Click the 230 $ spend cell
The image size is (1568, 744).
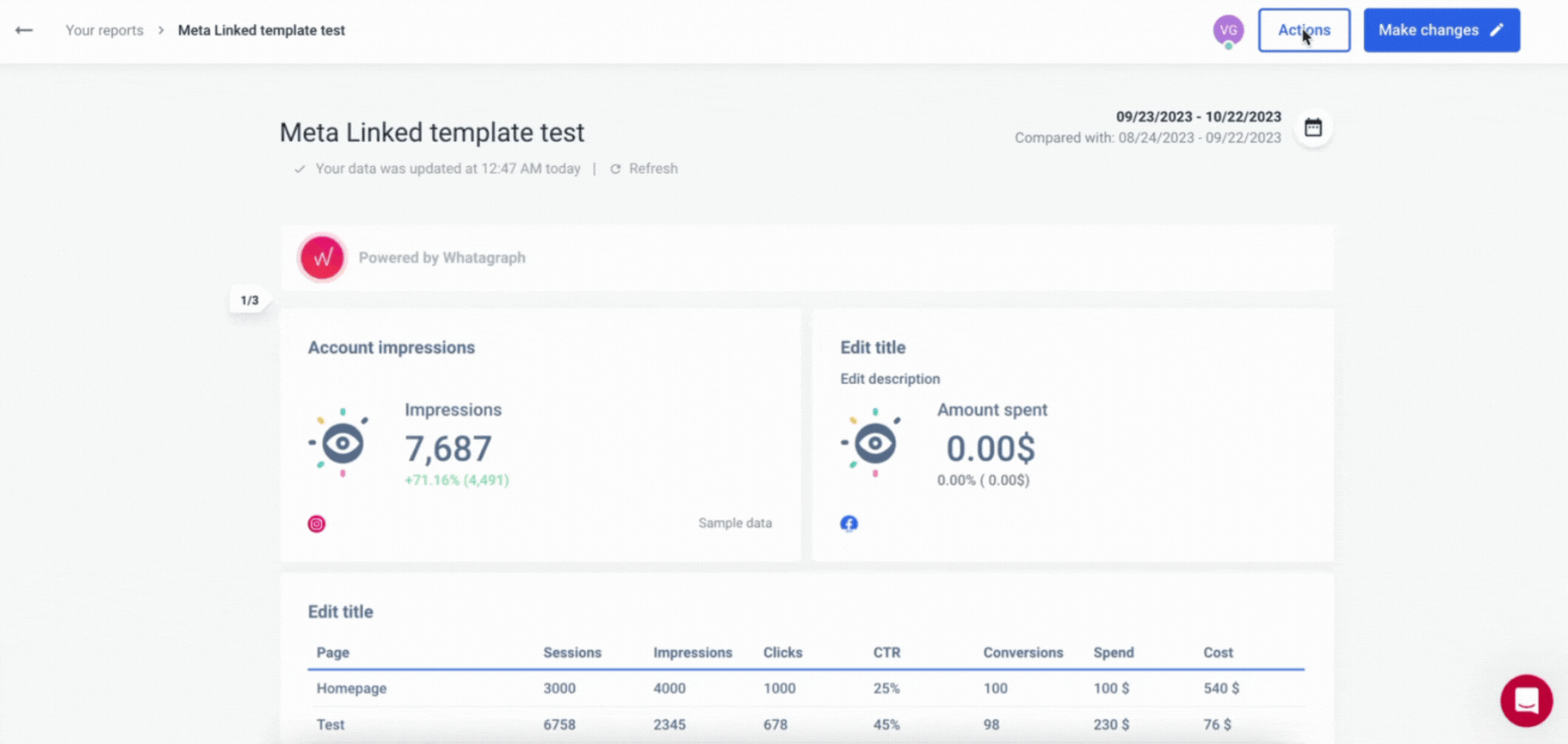tap(1112, 725)
